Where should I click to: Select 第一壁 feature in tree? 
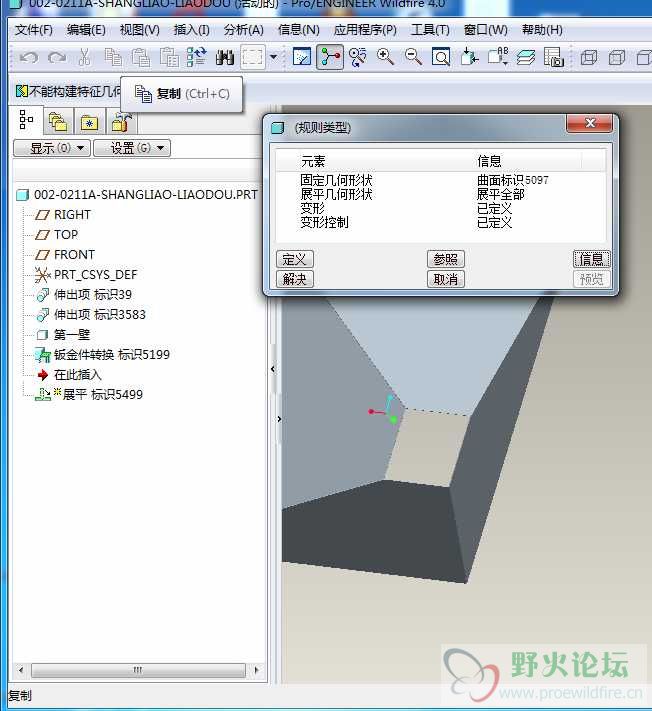63,335
